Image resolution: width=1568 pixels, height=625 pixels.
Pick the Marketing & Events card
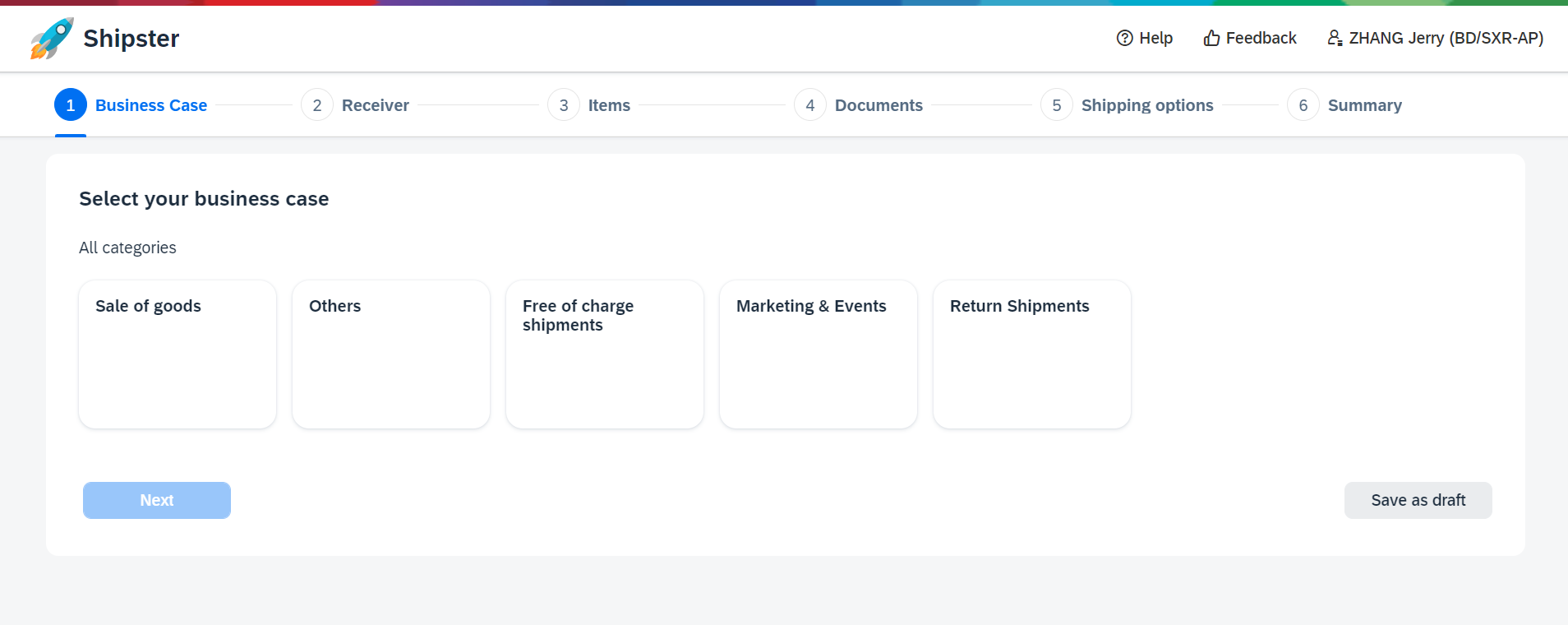click(x=819, y=354)
